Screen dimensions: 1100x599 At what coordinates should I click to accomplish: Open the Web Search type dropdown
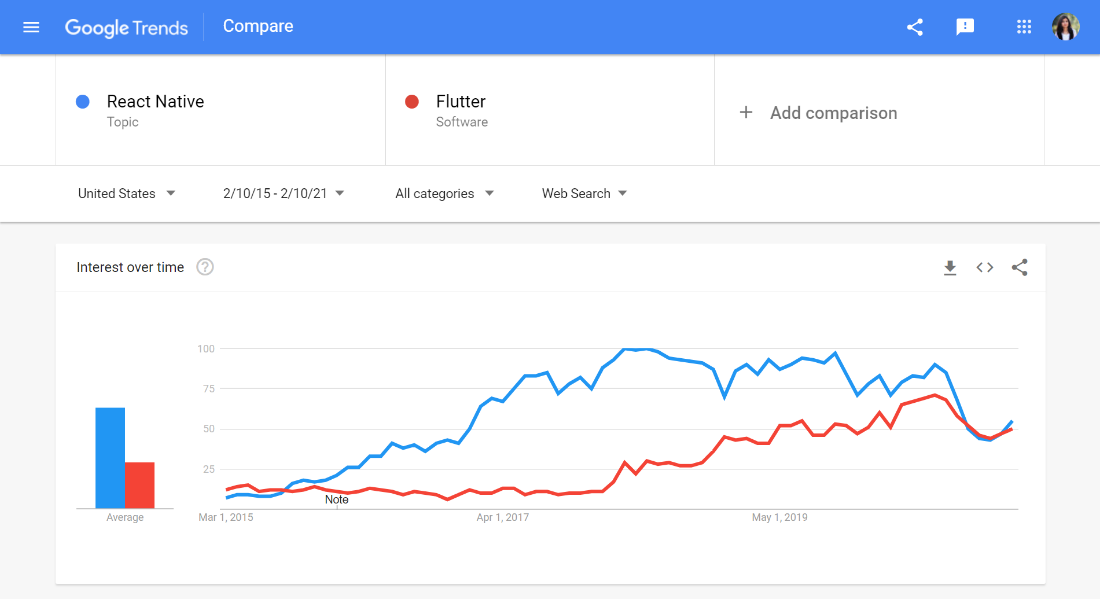(584, 194)
